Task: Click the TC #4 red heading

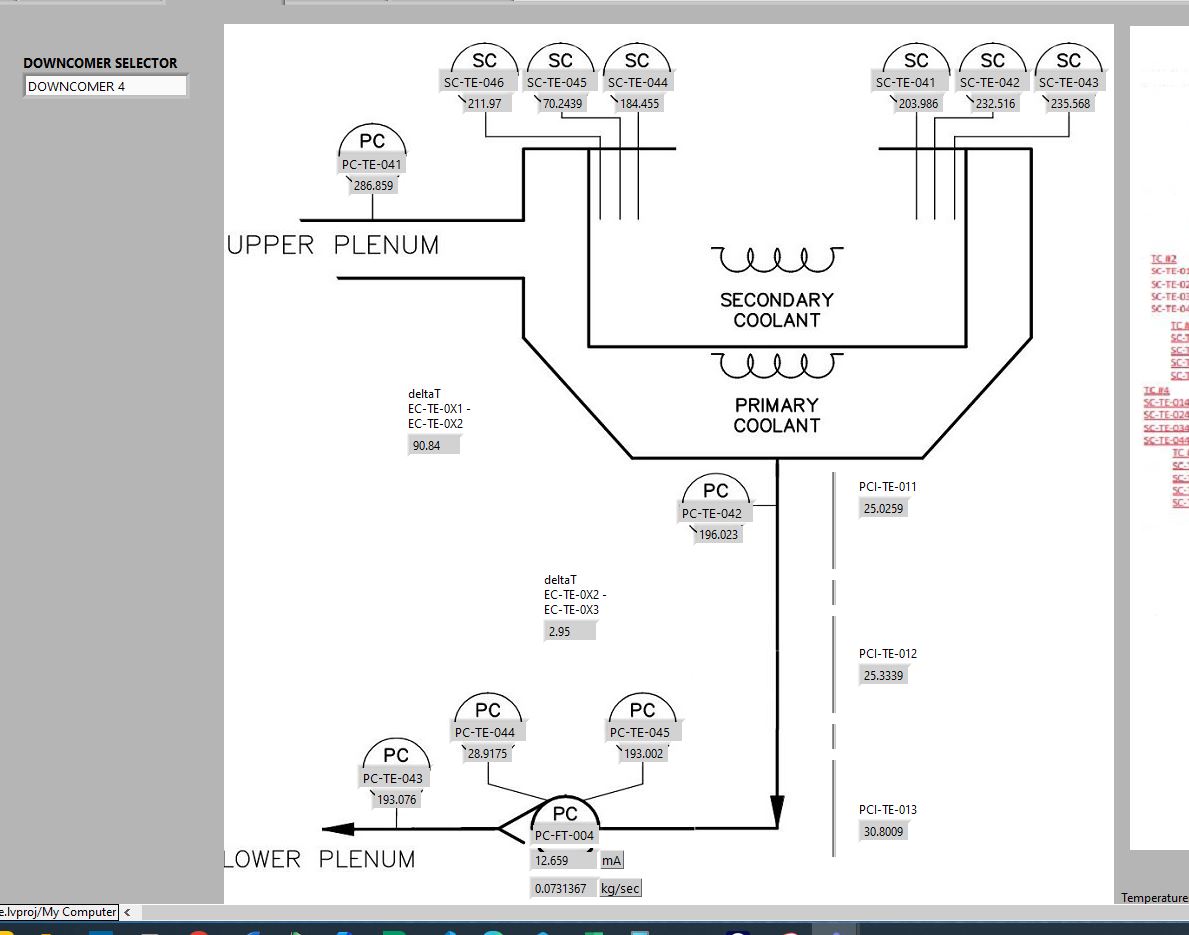Action: tap(1156, 391)
